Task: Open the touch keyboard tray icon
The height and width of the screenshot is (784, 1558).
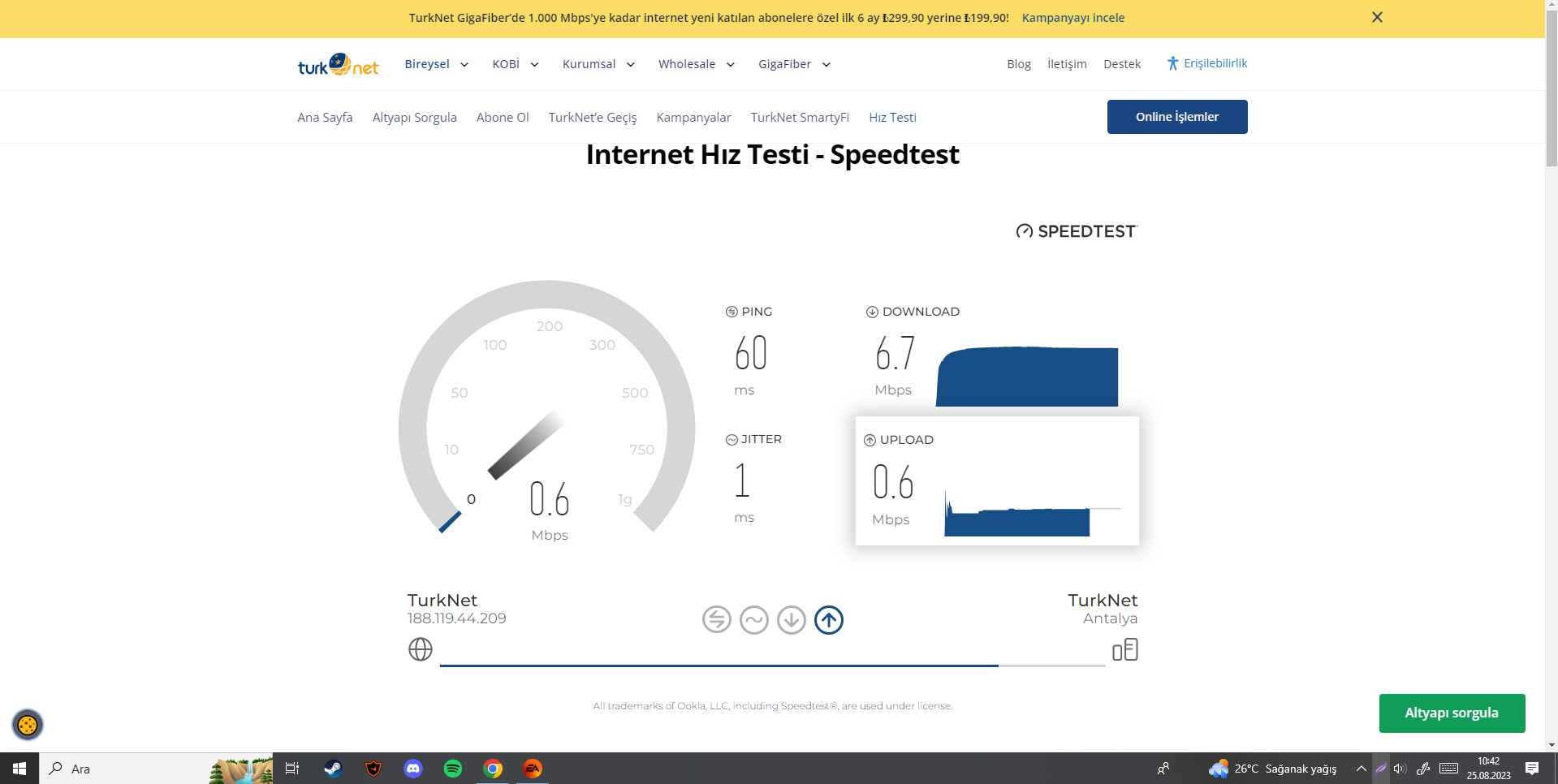Action: 1449,769
